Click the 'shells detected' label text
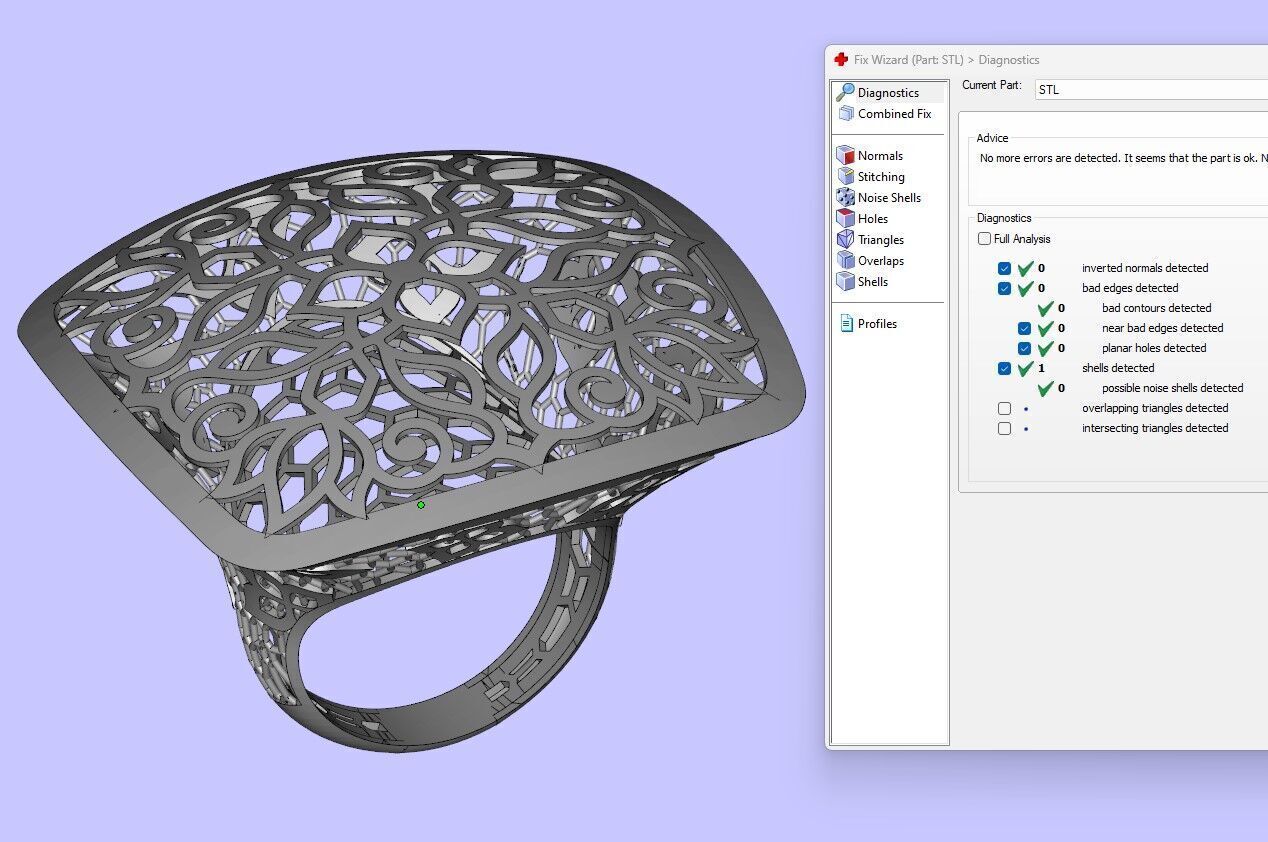Screen dimensions: 1268x842 pyautogui.click(x=1118, y=368)
